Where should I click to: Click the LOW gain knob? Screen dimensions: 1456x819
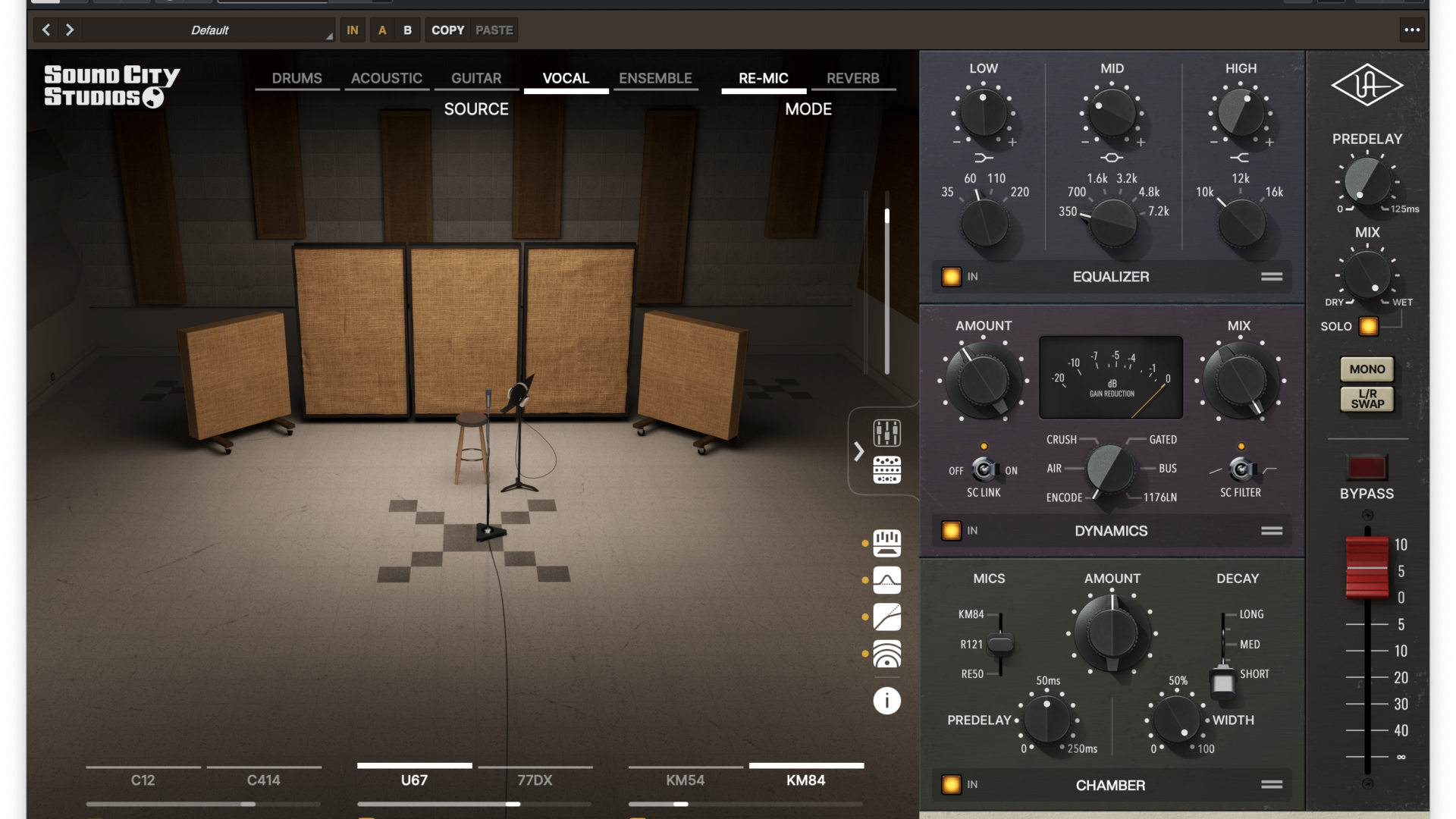point(984,112)
